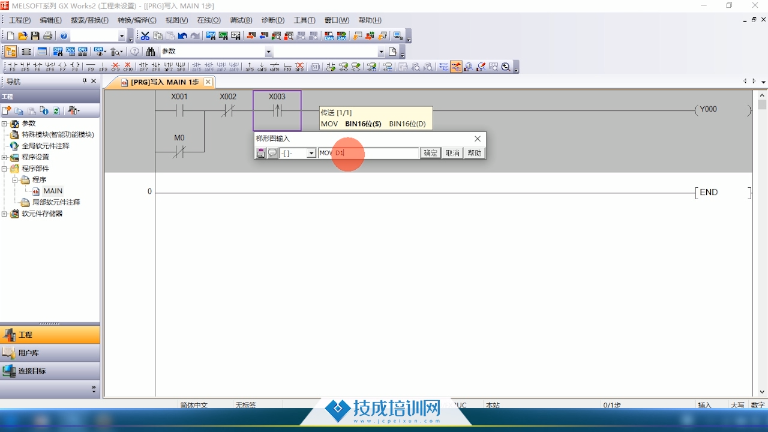This screenshot has width=768, height=432.
Task: Undo the last ladder edit
Action: [182, 36]
